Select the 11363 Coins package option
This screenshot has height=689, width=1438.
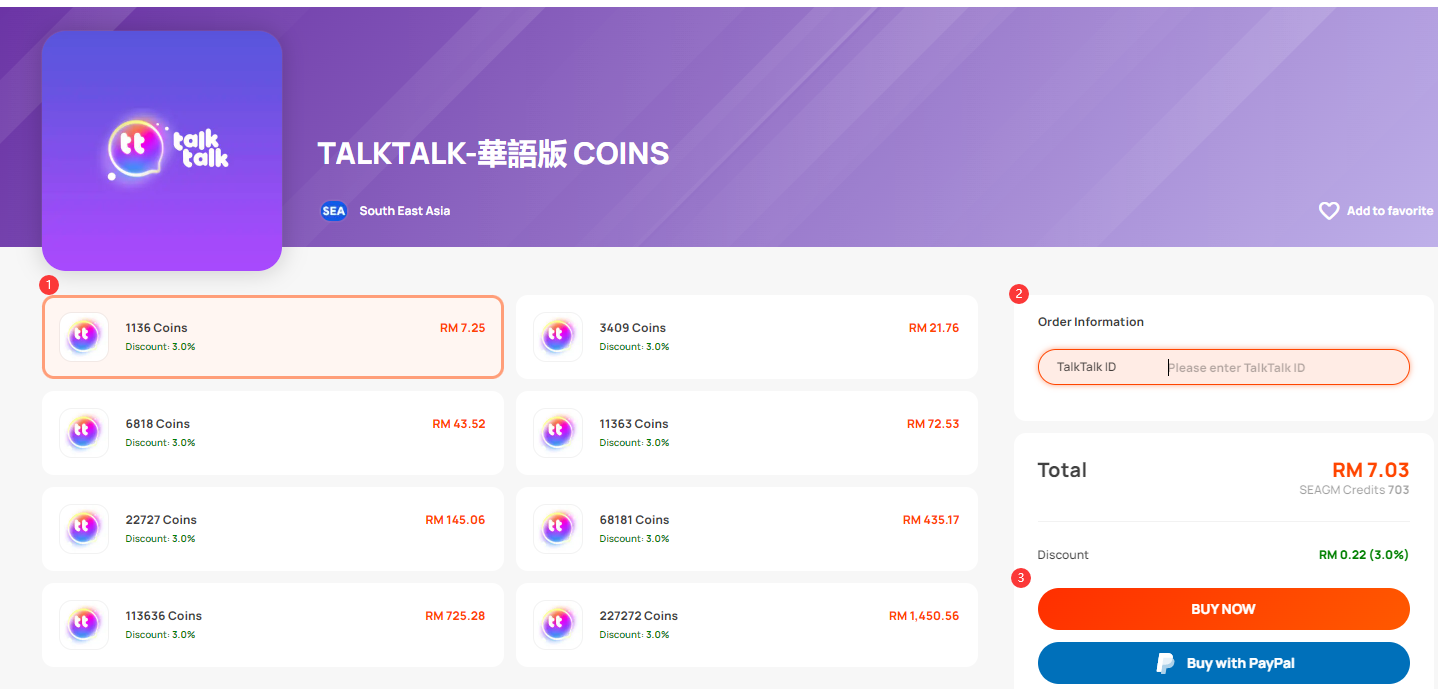pyautogui.click(x=747, y=433)
